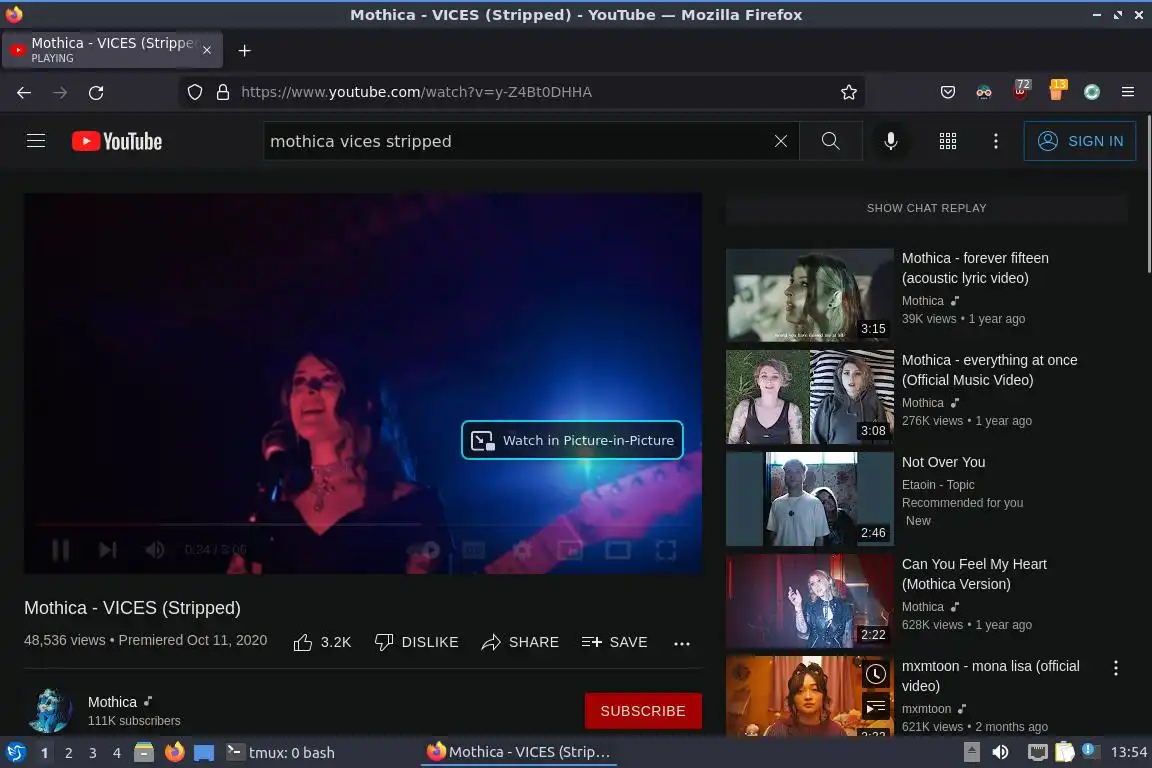The height and width of the screenshot is (768, 1152).
Task: Open the Mothica channel avatar
Action: pos(50,711)
